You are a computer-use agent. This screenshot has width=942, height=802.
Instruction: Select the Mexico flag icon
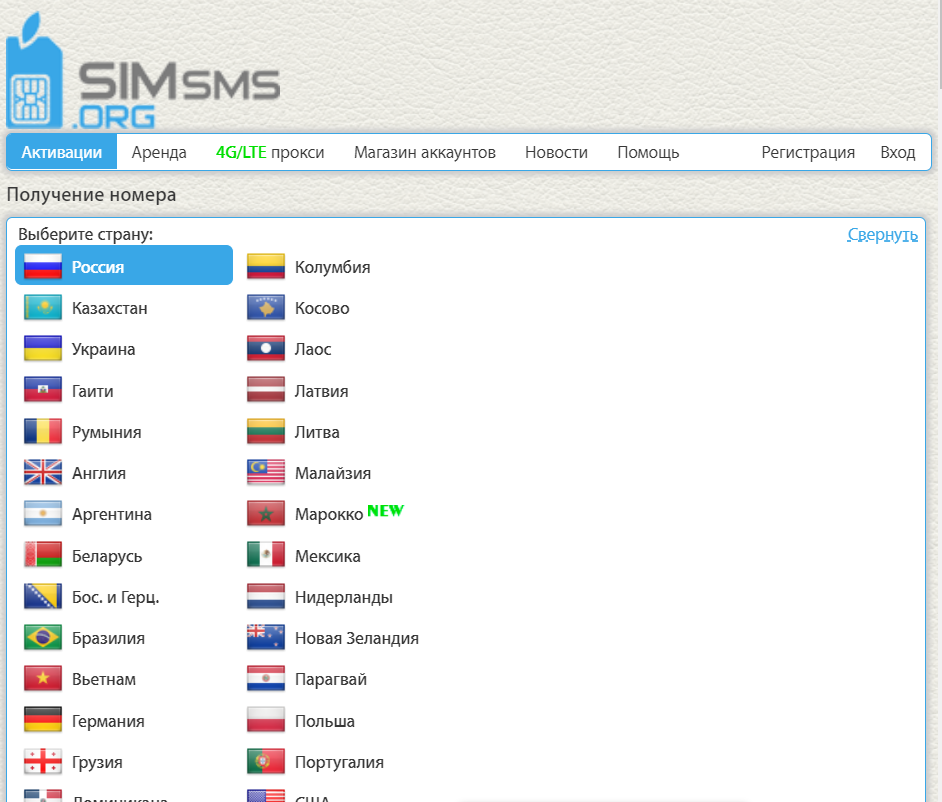[x=266, y=555]
